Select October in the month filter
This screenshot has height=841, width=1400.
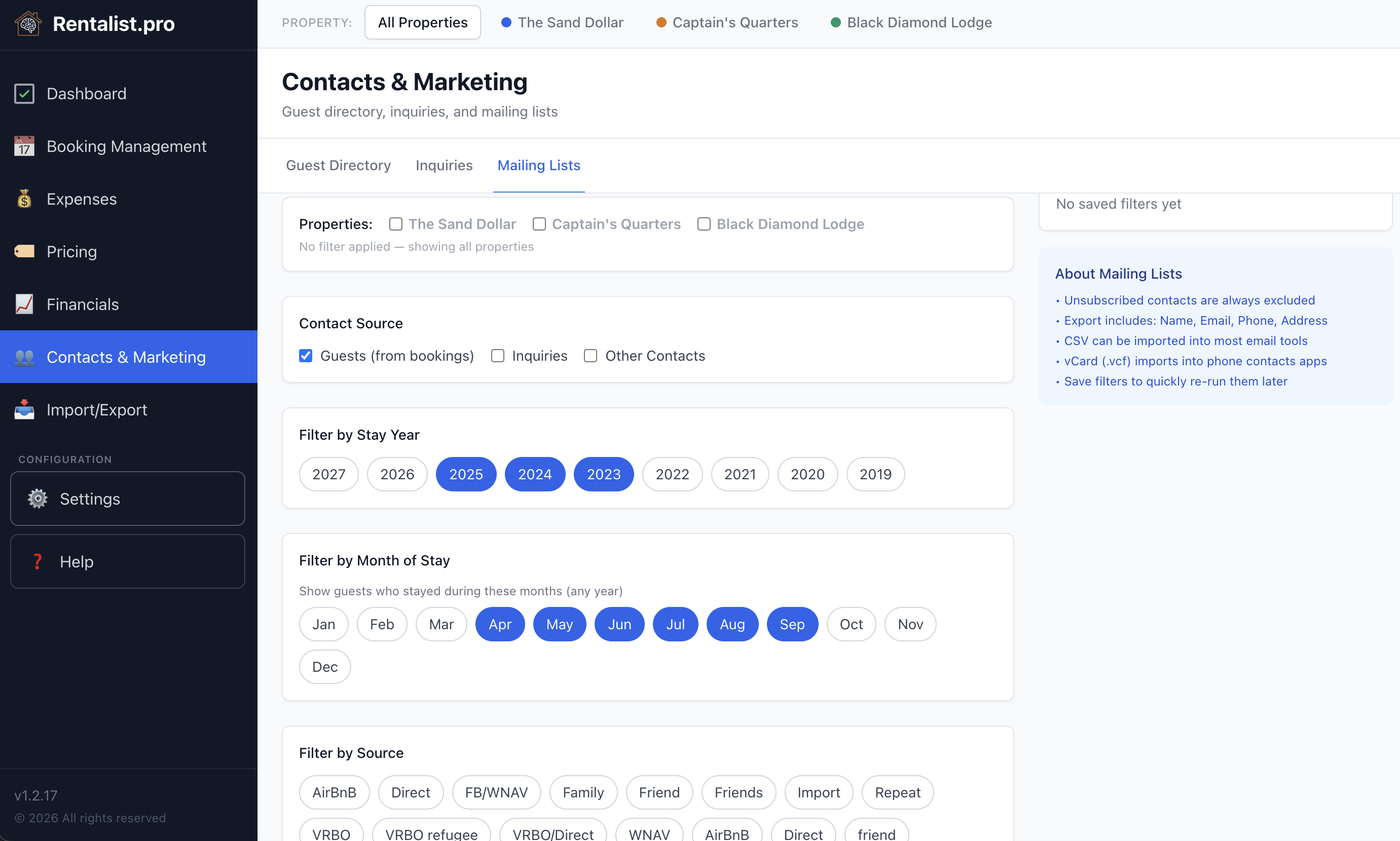pos(851,624)
